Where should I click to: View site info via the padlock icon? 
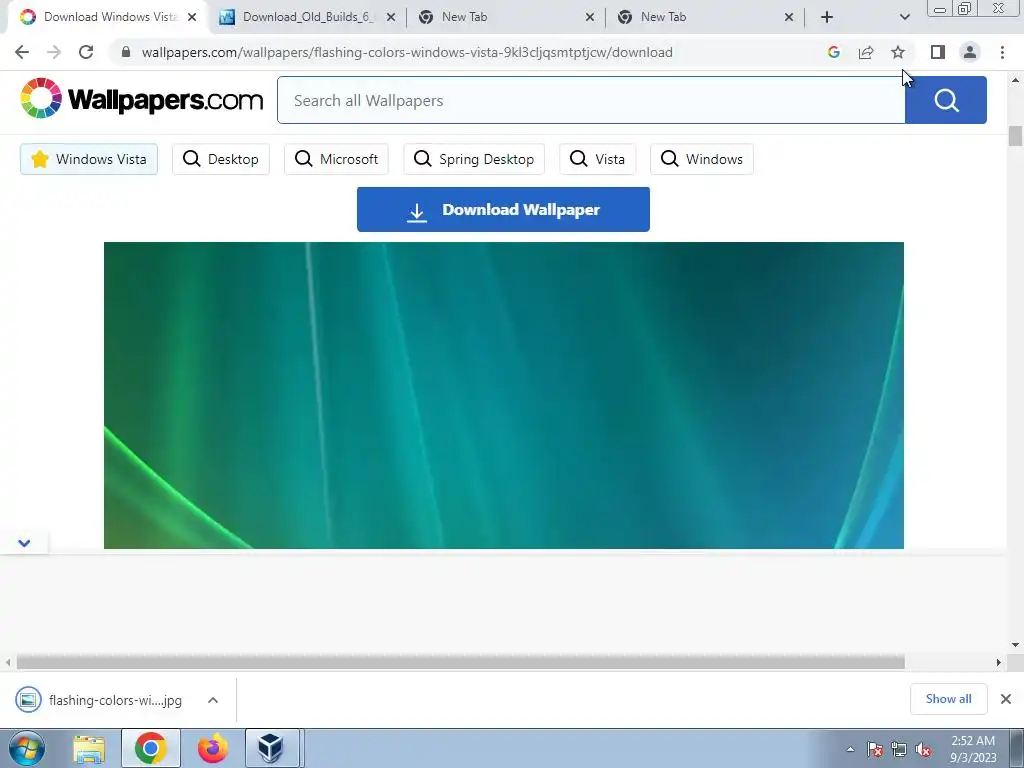click(126, 52)
